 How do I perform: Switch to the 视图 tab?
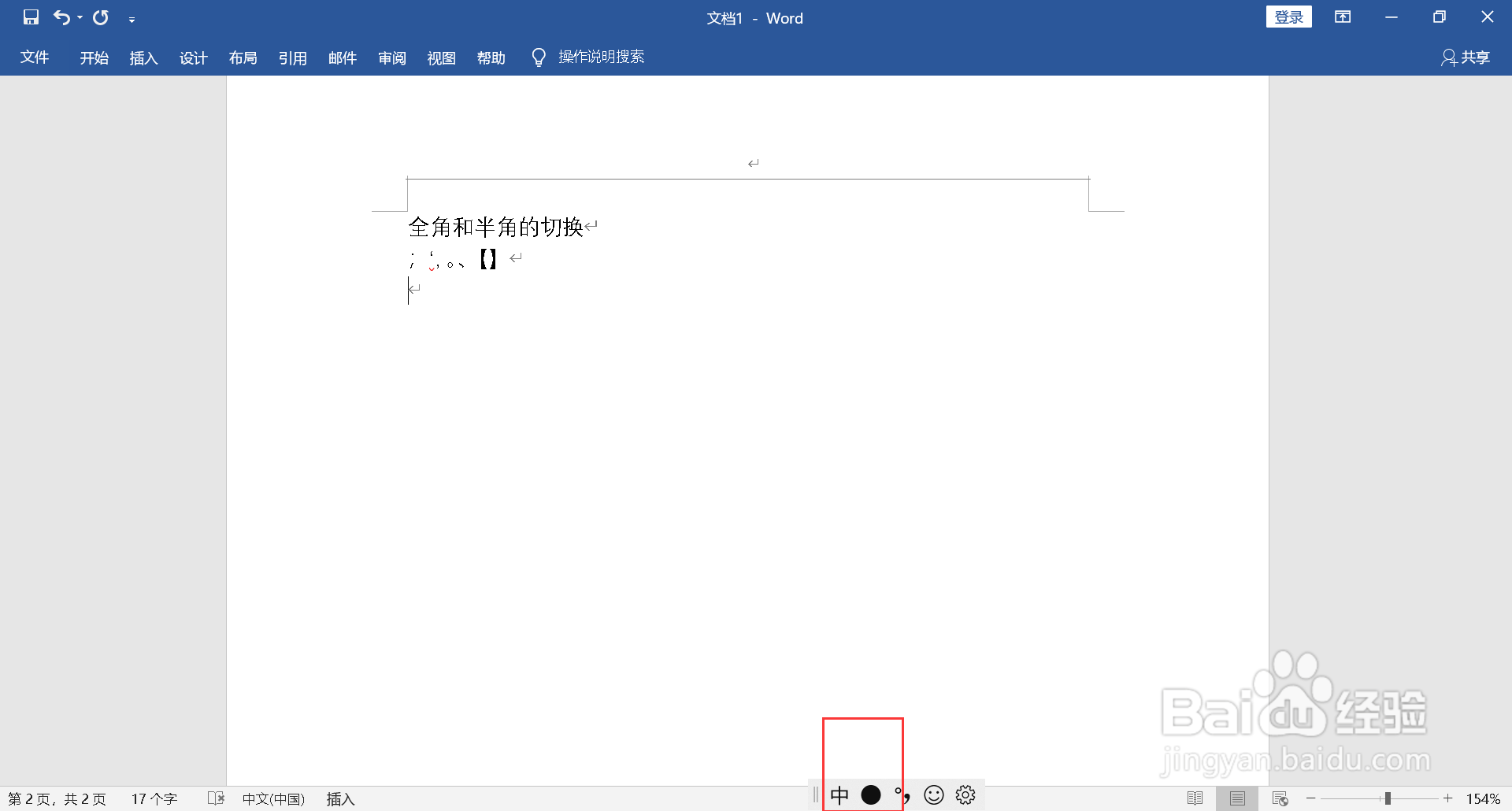click(x=442, y=57)
